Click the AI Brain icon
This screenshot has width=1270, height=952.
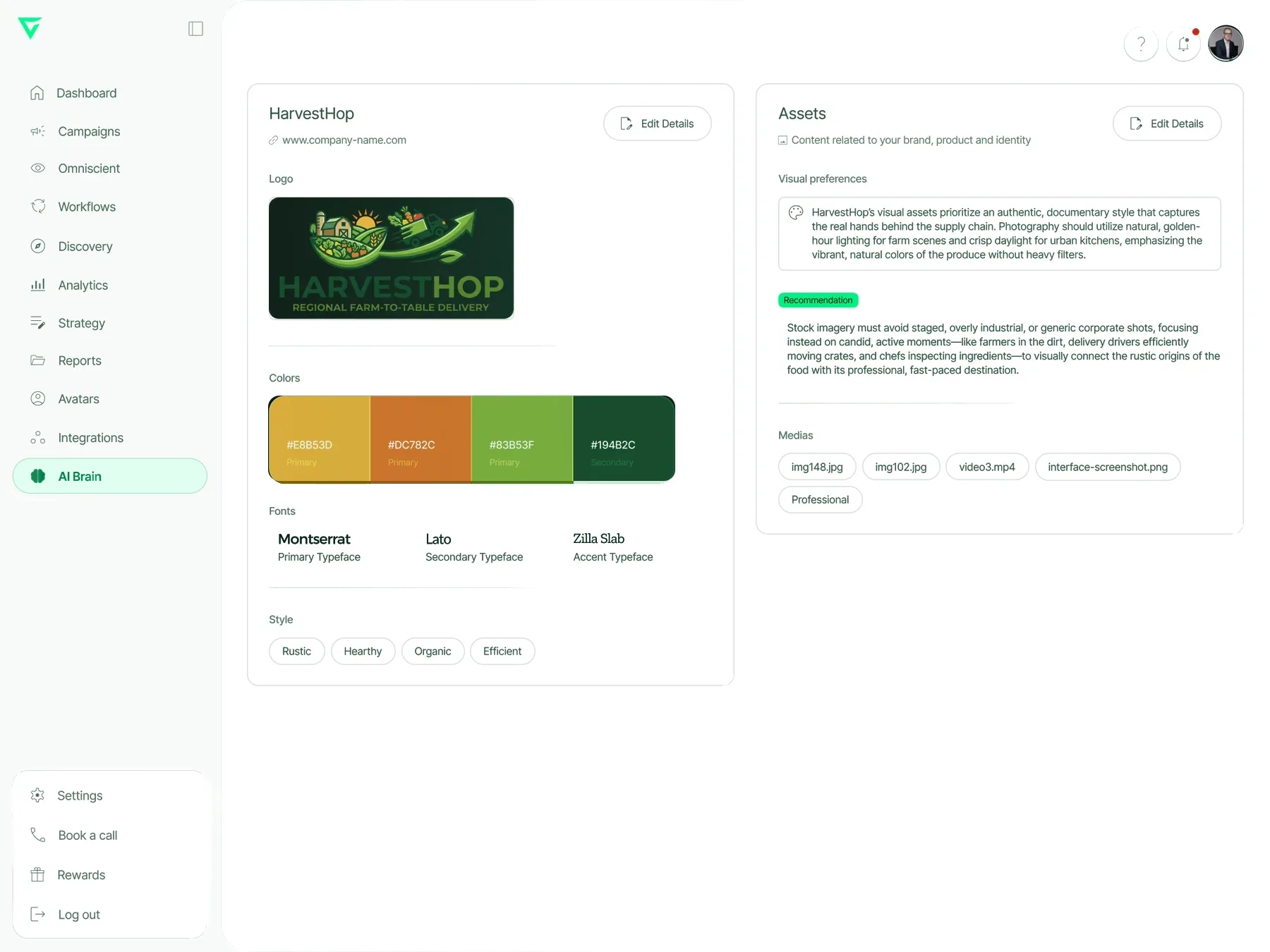coord(38,476)
